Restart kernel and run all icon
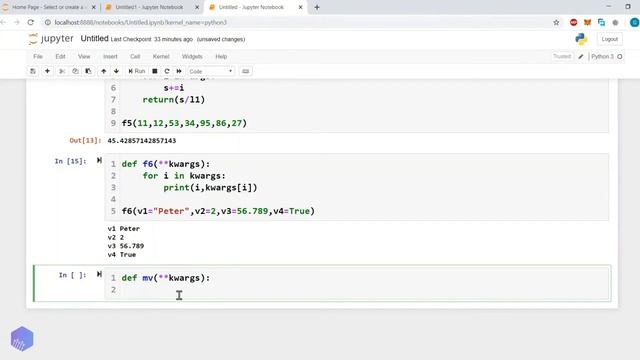This screenshot has width=640, height=360. point(179,71)
